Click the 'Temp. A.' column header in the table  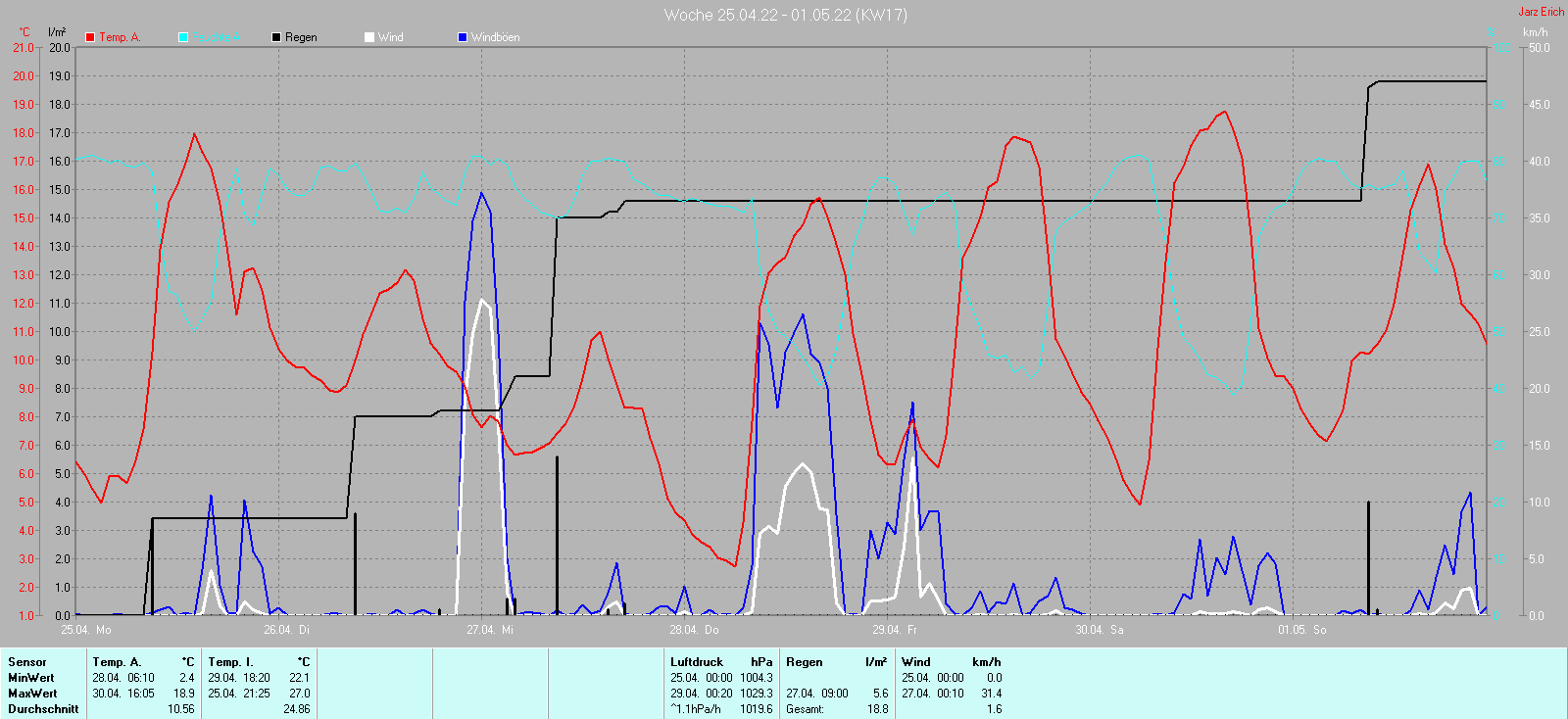pos(117,662)
